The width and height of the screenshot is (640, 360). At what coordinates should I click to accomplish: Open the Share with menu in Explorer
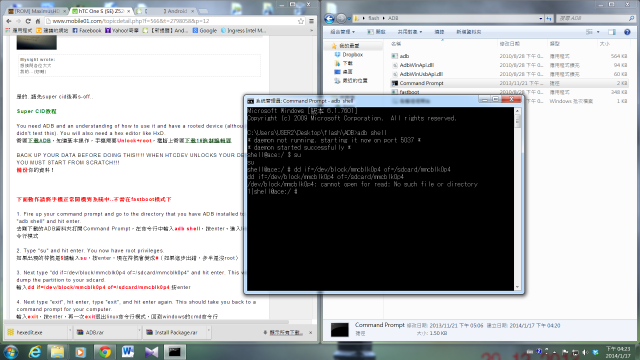click(410, 32)
